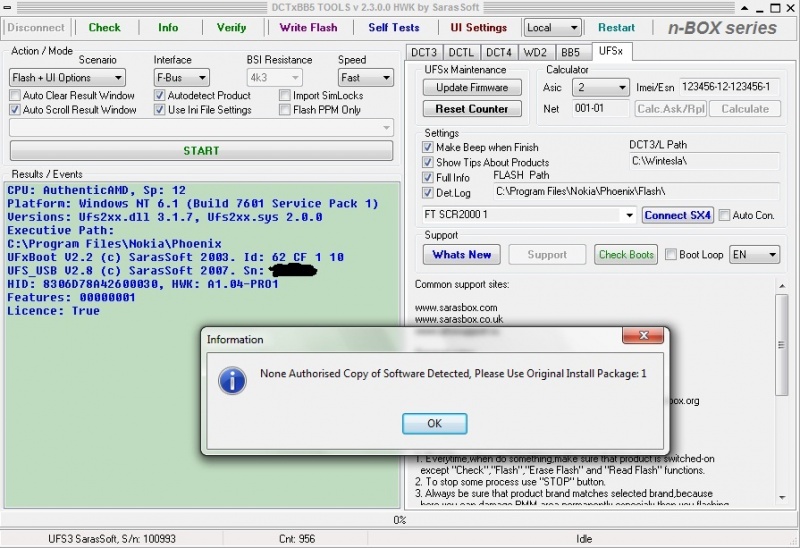Click the Net 001-01 input field

pos(601,109)
